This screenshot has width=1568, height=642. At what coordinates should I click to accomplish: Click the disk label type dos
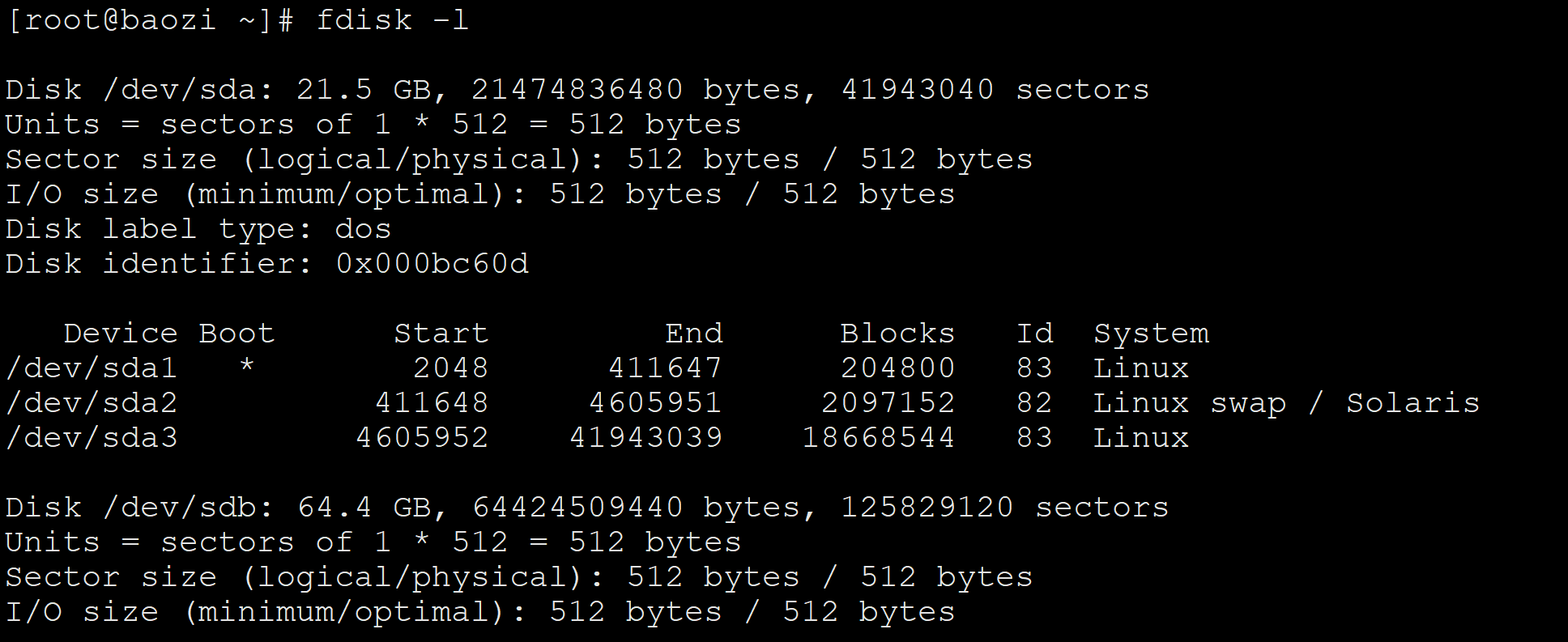[363, 229]
